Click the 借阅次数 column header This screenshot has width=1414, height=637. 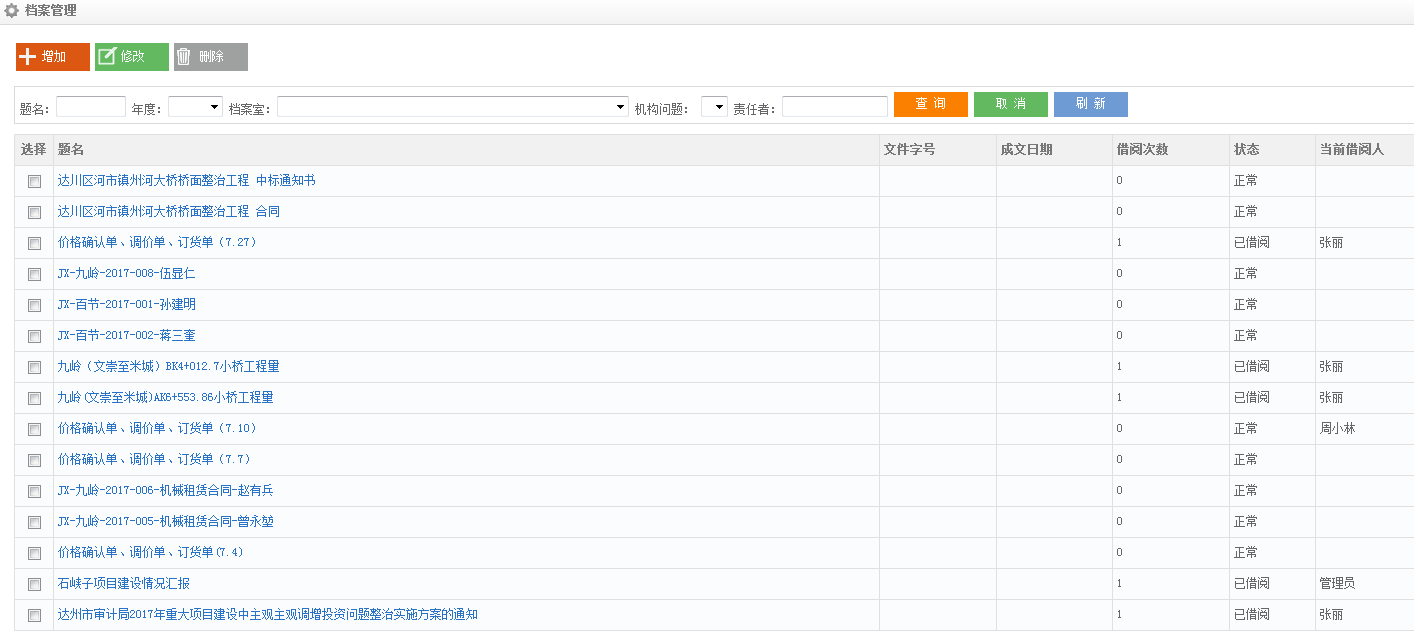point(1142,150)
